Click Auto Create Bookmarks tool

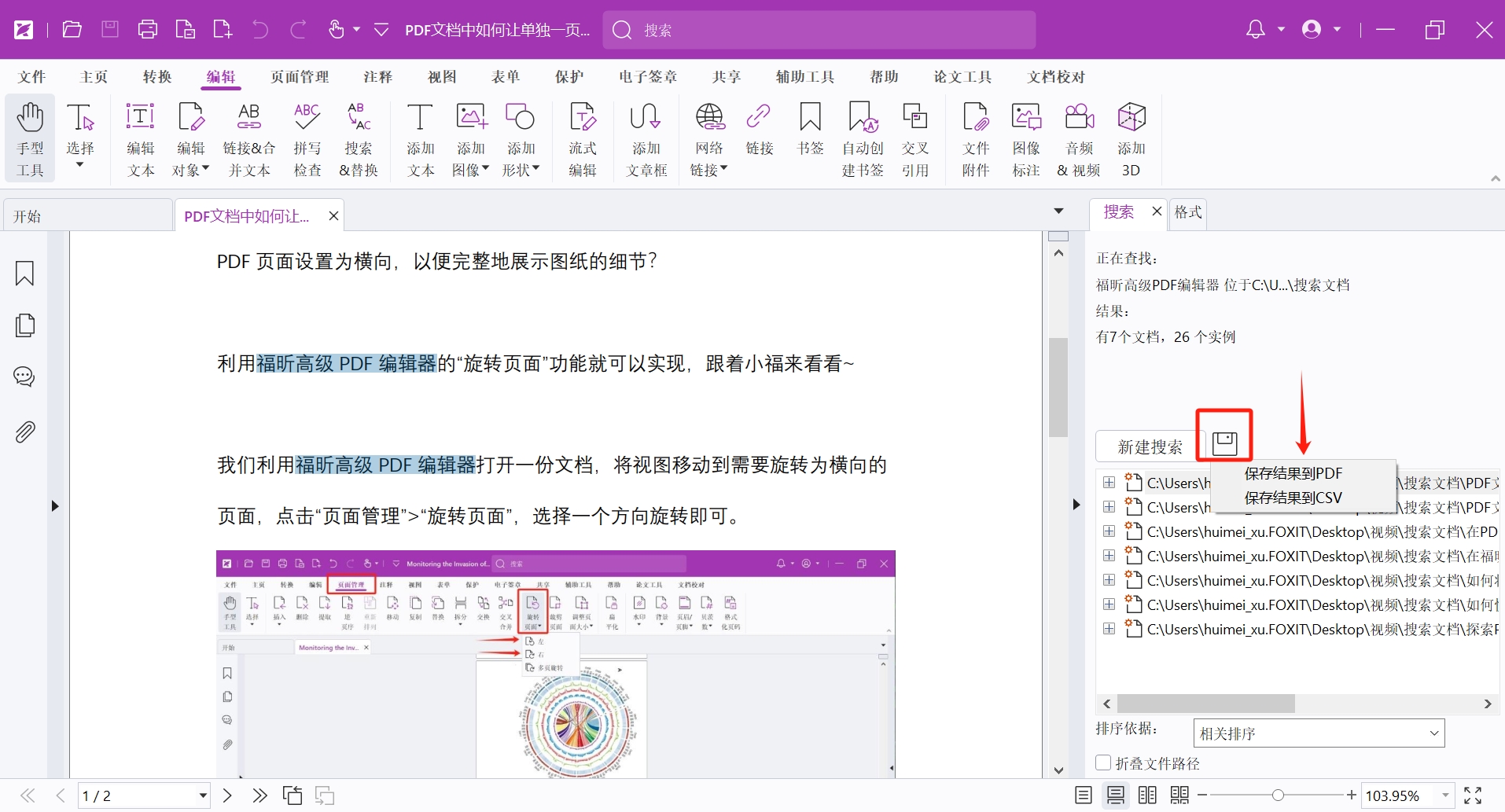point(863,139)
